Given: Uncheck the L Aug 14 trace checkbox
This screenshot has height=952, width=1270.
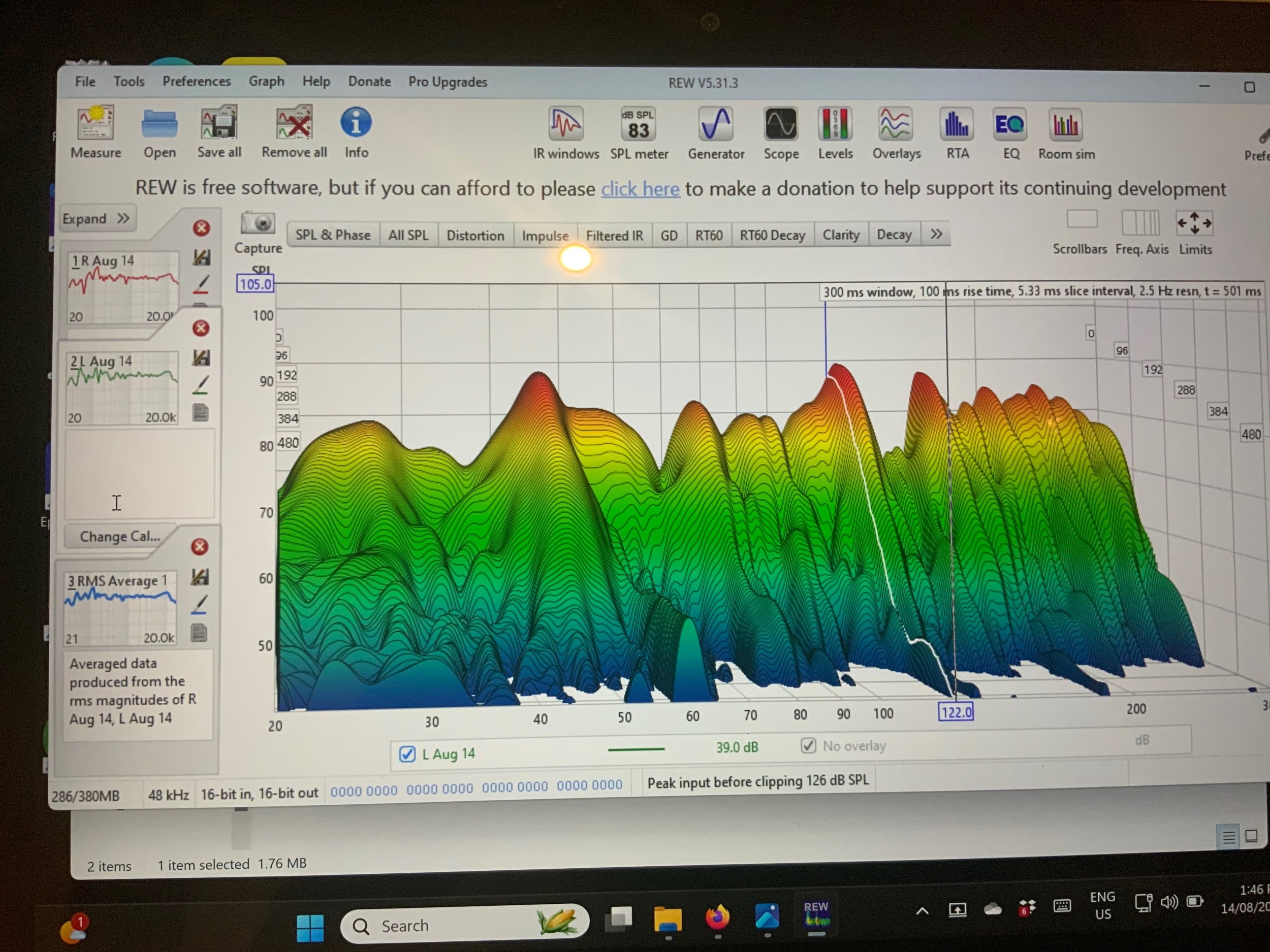Looking at the screenshot, I should (x=407, y=753).
